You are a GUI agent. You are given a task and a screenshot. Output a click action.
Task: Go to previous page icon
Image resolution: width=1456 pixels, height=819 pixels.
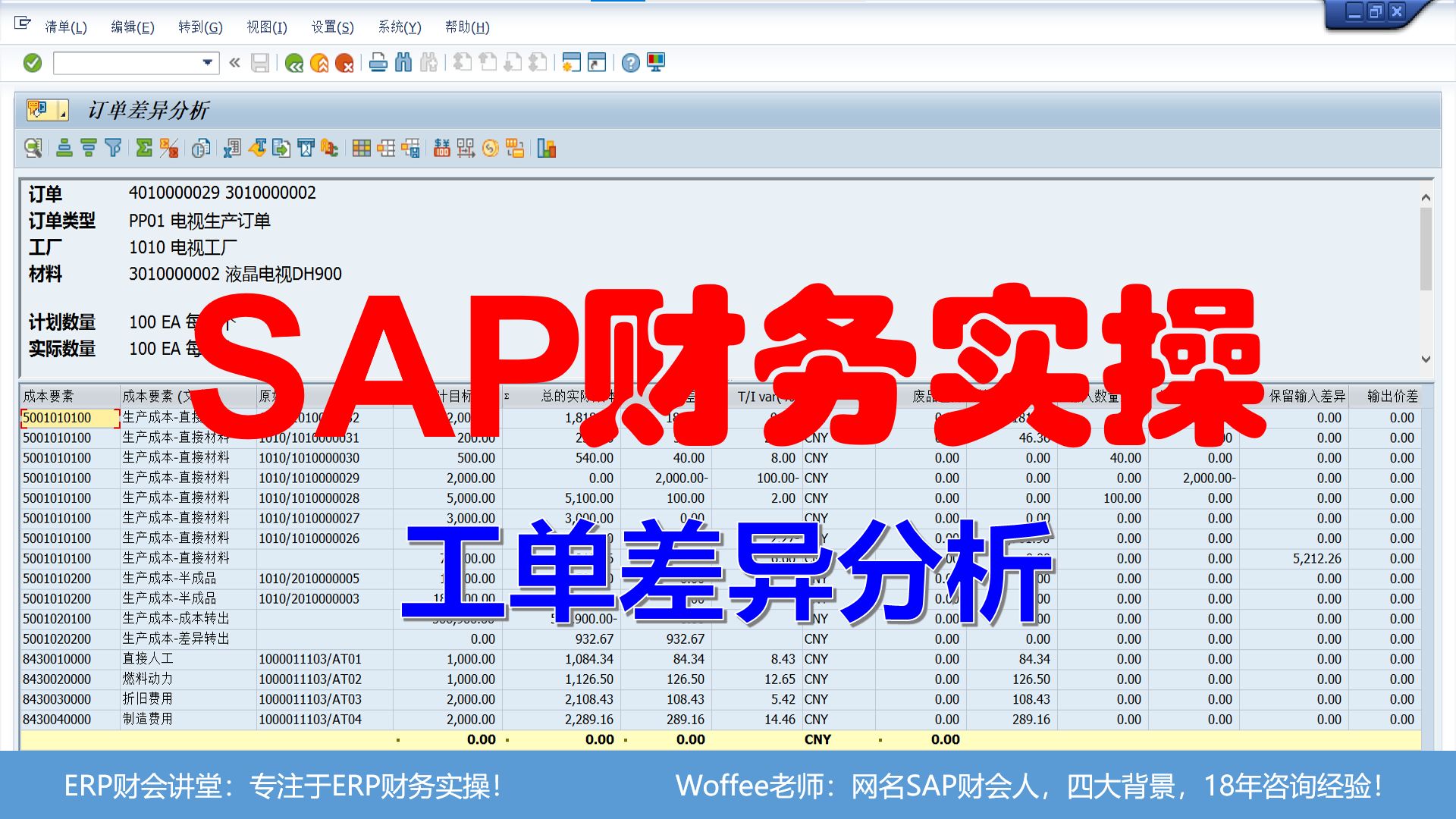[488, 63]
